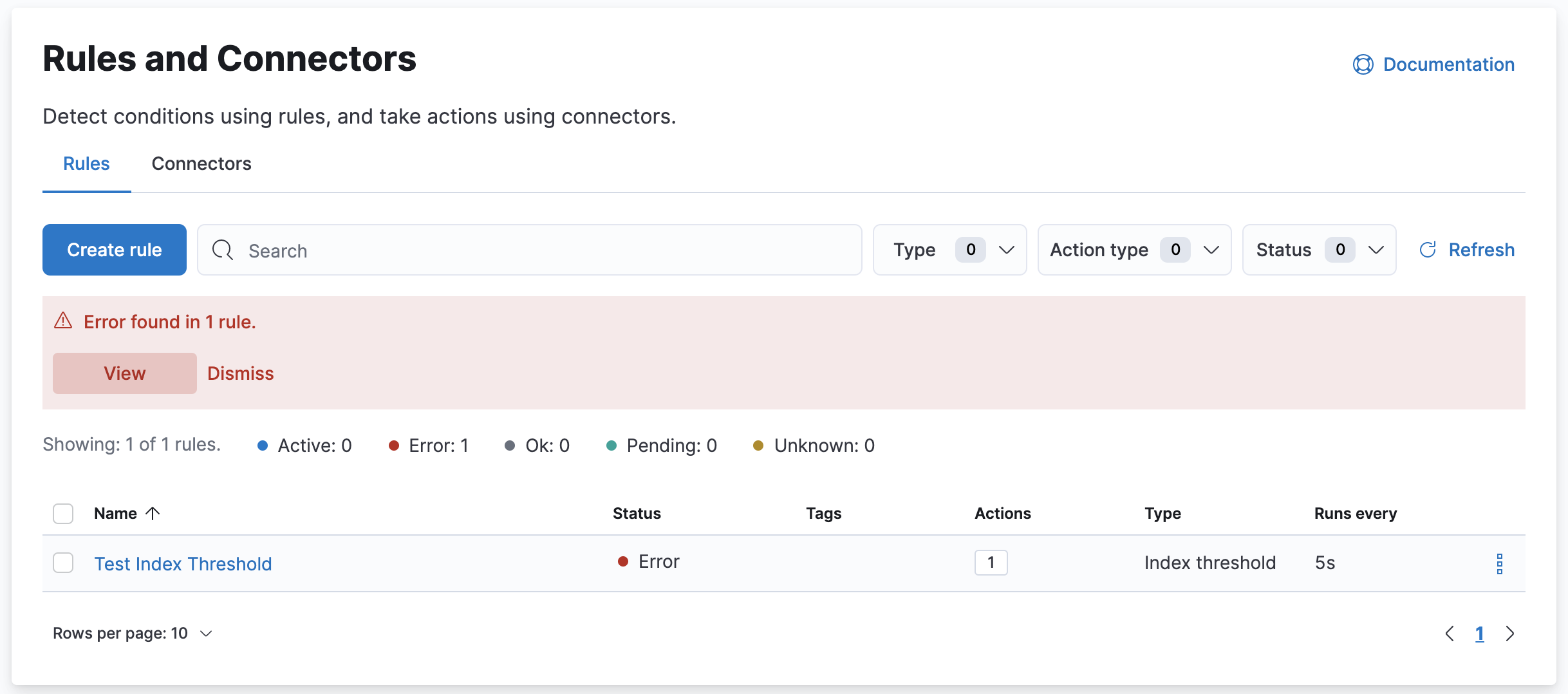Click the search magnifier icon

[222, 250]
